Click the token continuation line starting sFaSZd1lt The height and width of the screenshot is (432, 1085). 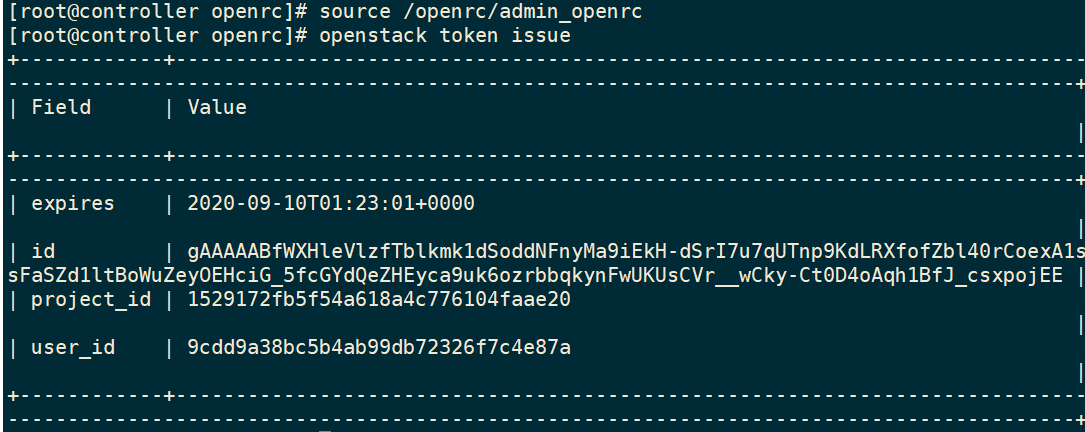[x=536, y=276]
